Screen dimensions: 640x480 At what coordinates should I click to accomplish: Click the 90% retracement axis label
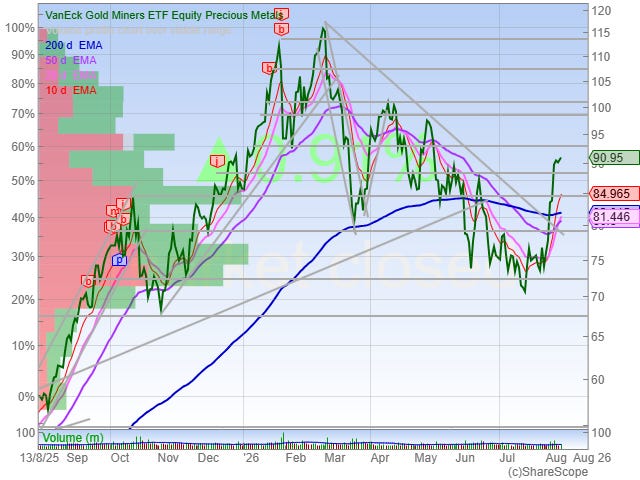[23, 55]
